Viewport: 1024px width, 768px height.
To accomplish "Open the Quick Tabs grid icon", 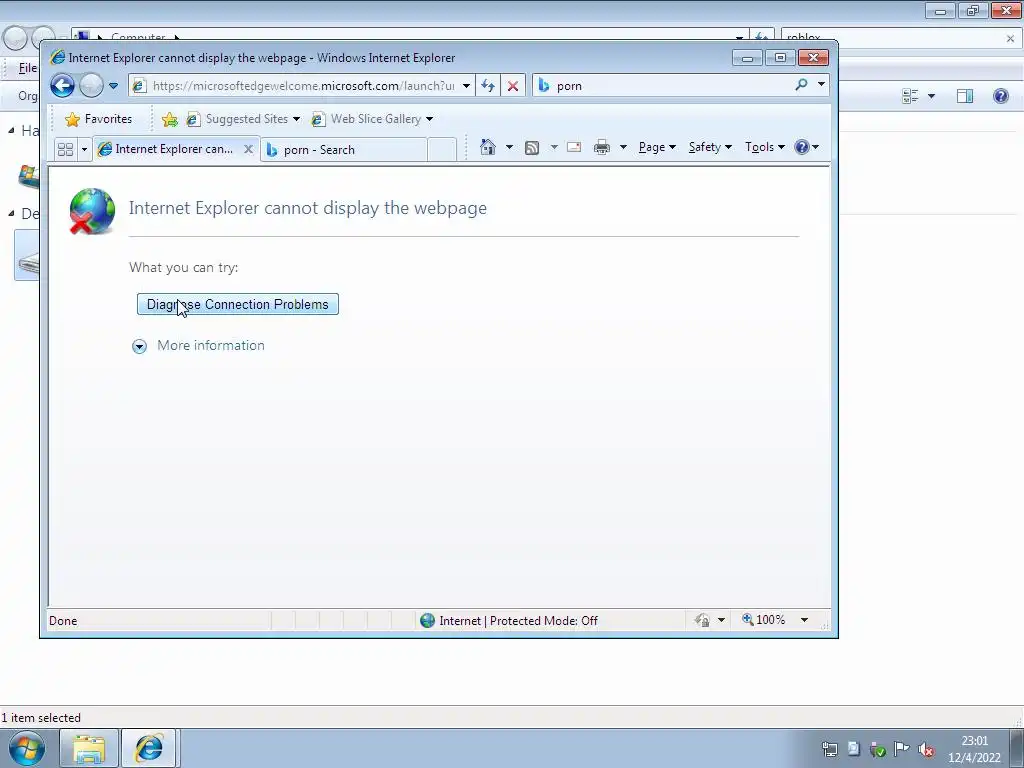I will point(65,149).
